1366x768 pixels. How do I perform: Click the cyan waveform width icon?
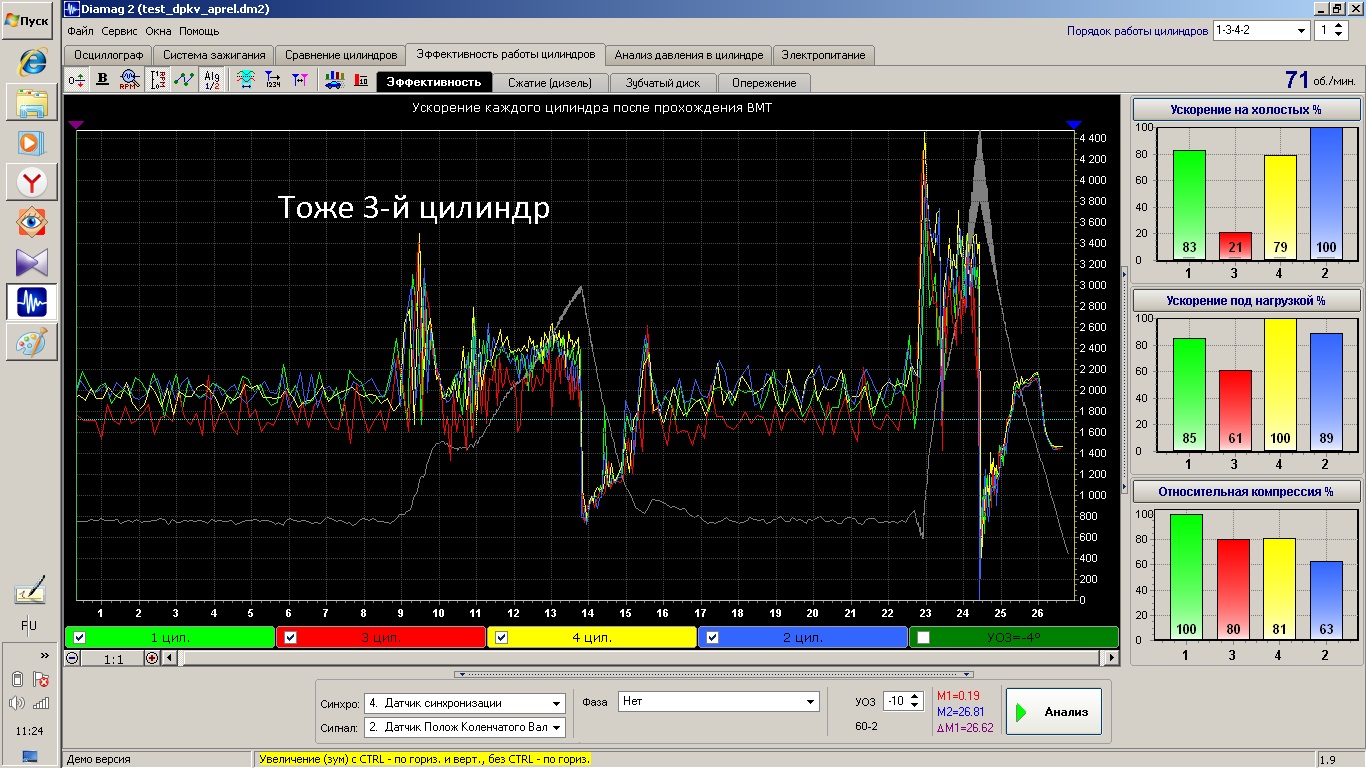coord(245,81)
